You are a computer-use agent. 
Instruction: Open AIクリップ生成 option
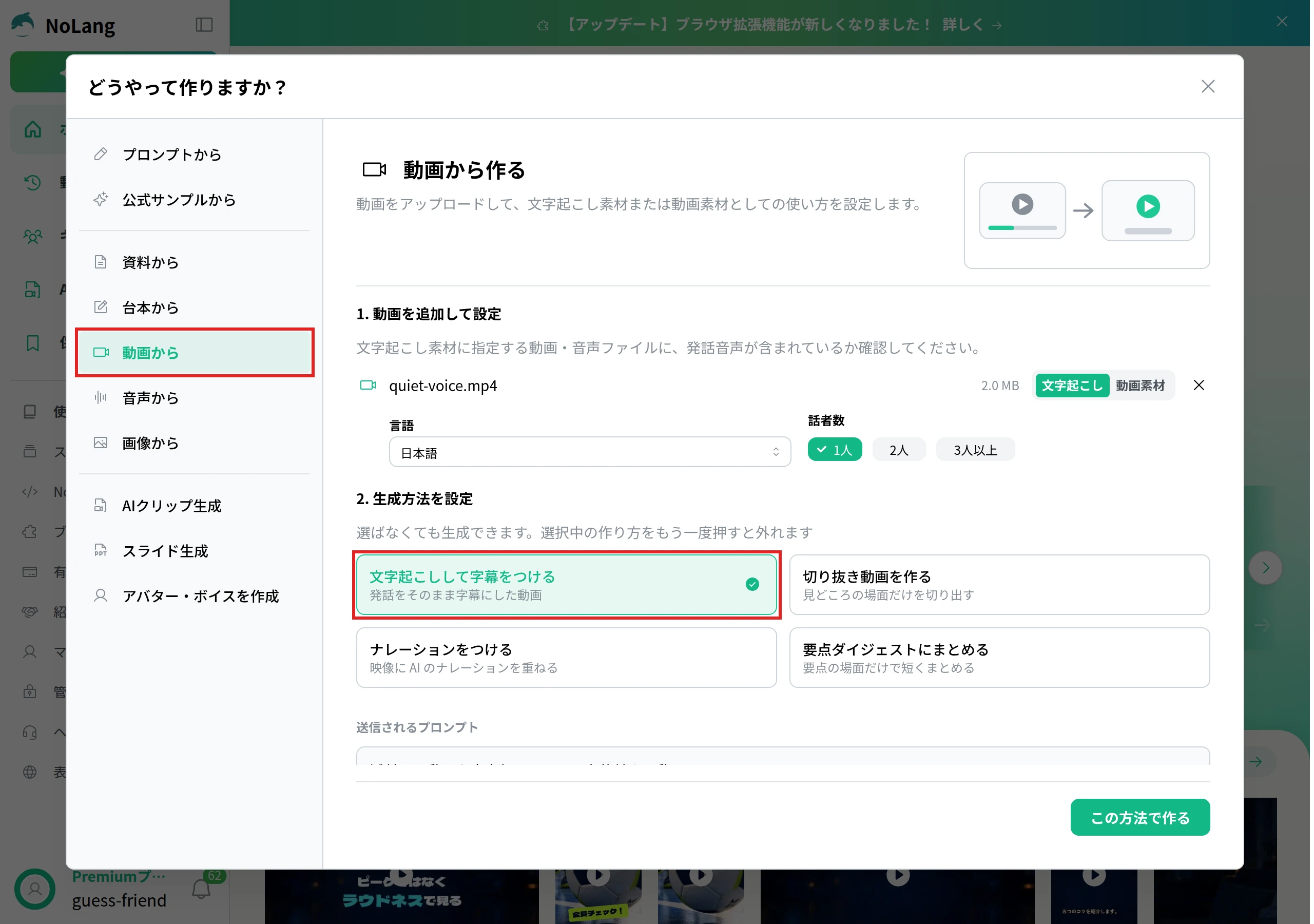pos(195,506)
